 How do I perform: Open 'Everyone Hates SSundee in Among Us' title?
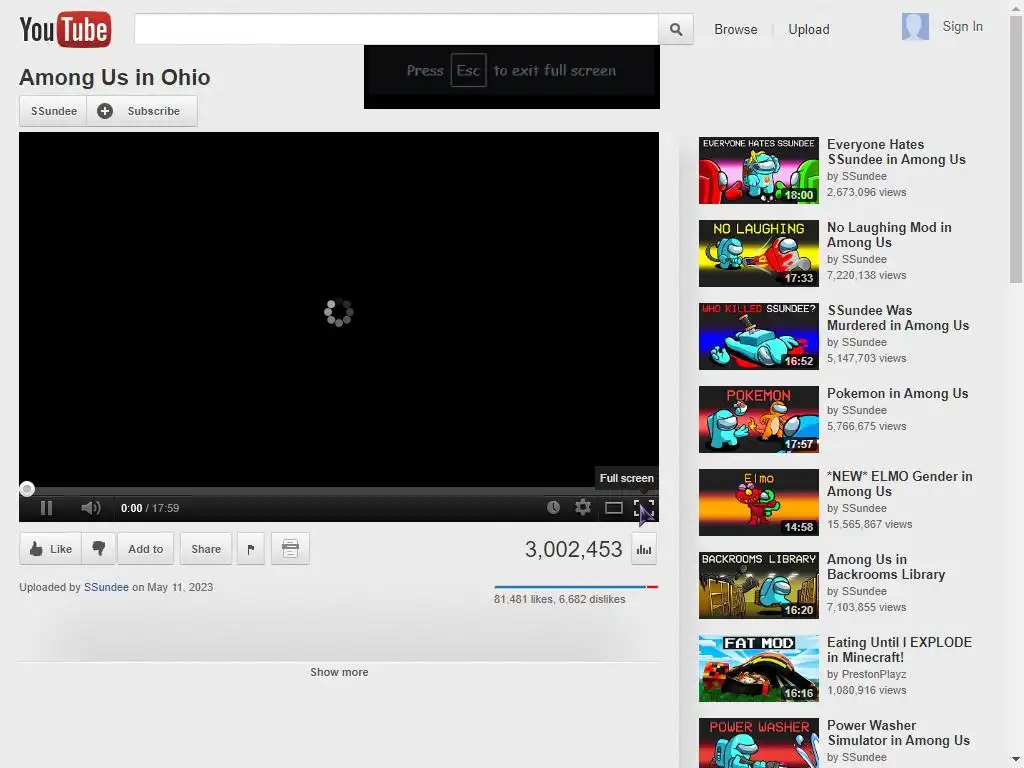coord(896,152)
